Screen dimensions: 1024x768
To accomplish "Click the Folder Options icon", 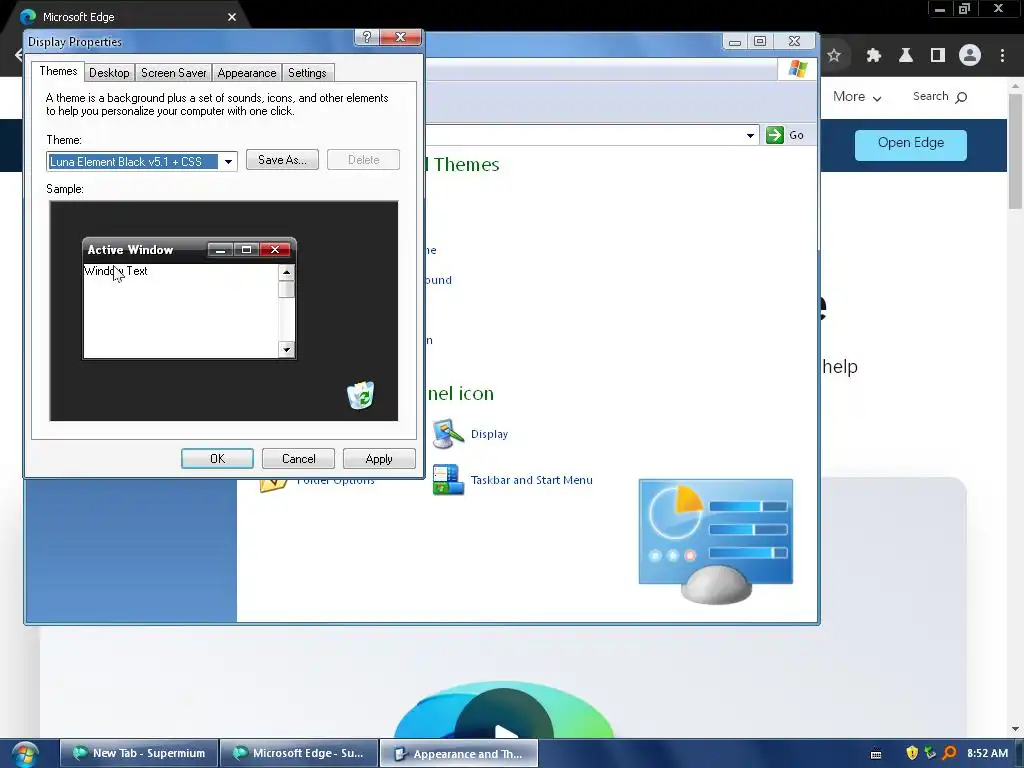I will [274, 485].
